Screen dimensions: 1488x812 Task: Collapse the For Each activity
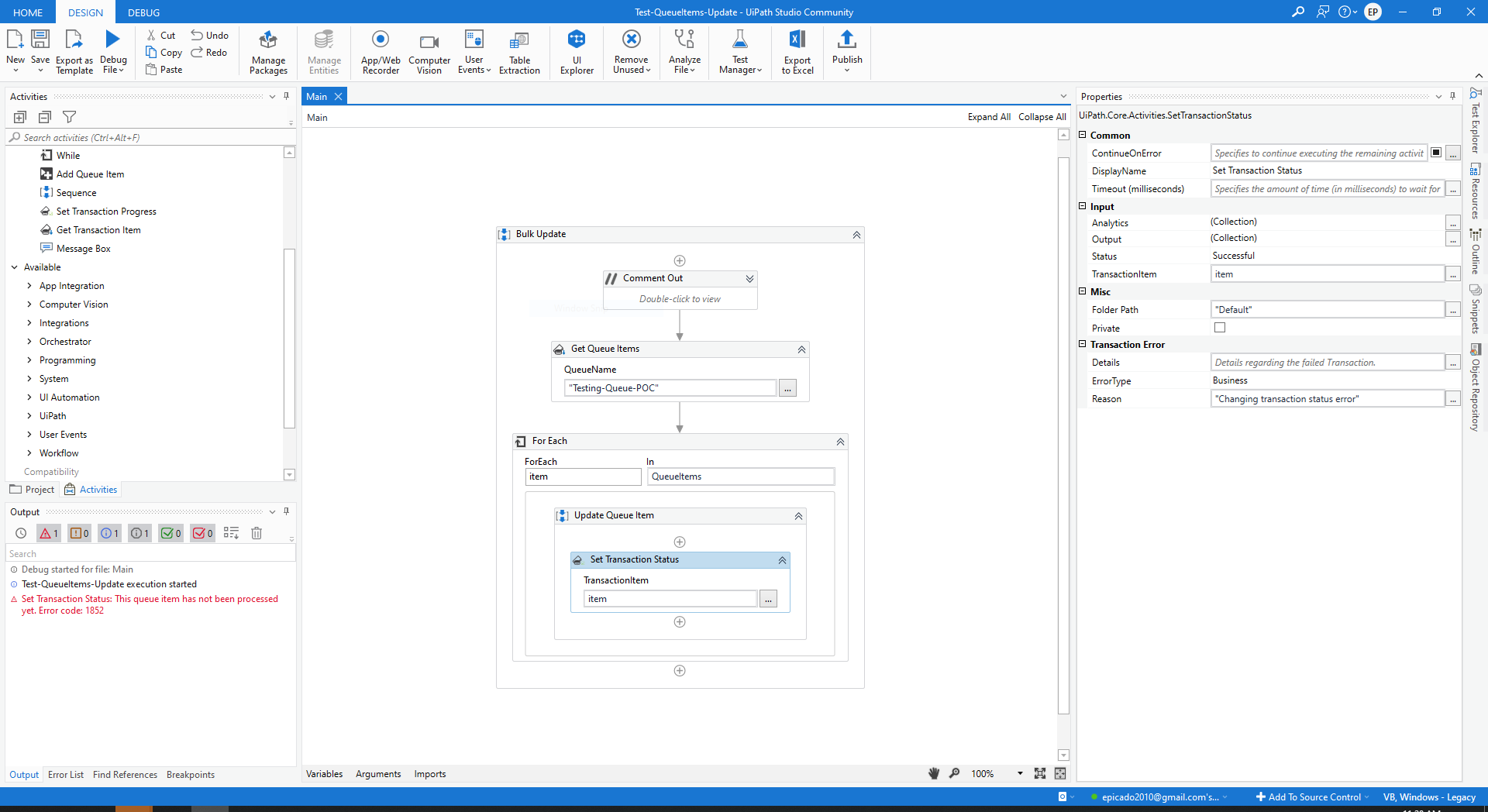coord(840,442)
